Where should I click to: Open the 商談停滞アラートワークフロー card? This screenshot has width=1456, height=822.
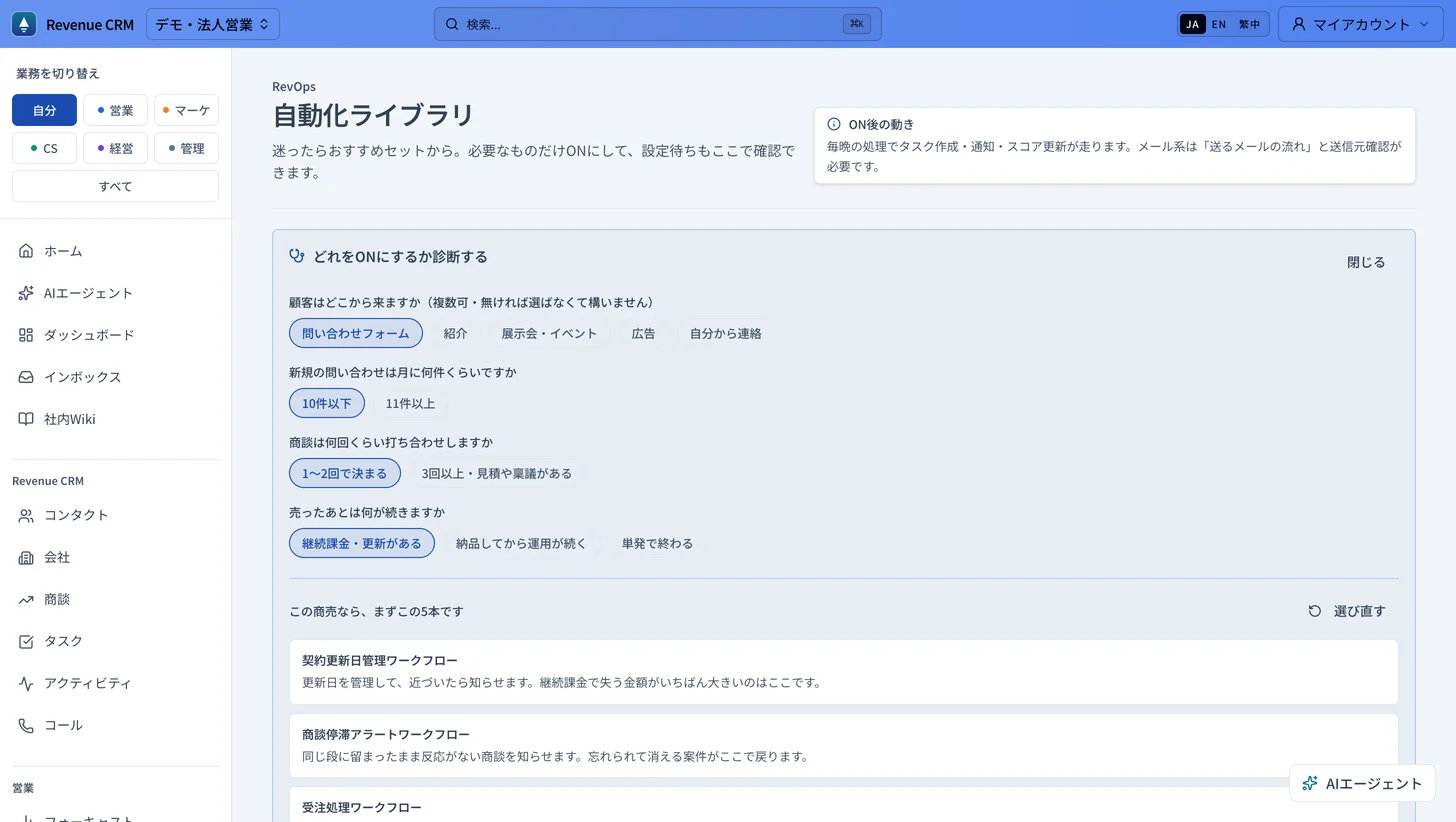click(843, 745)
